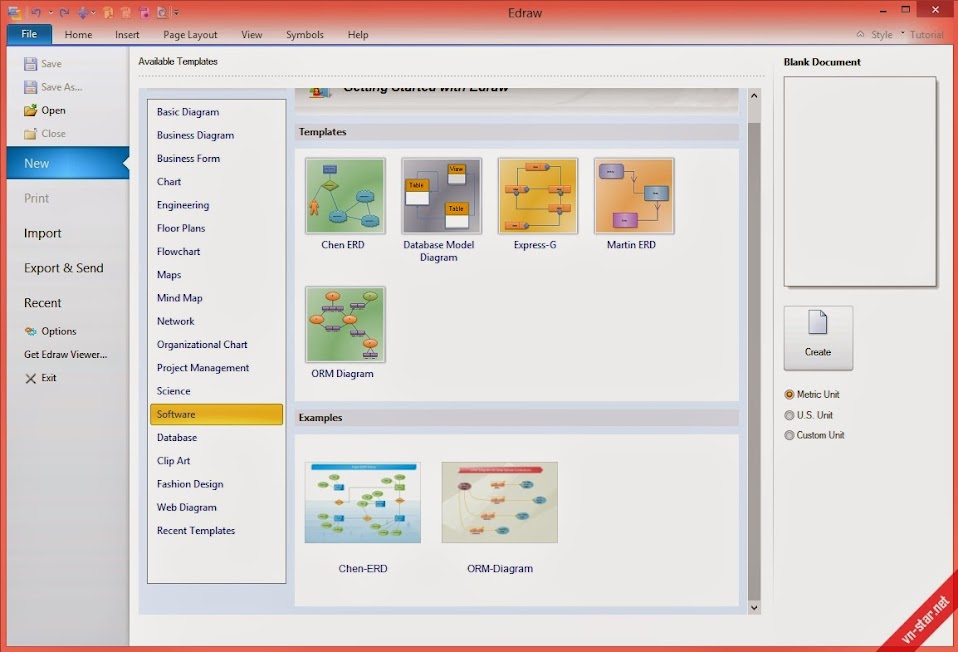This screenshot has width=958, height=652.
Task: Switch to the Insert tab
Action: (127, 35)
